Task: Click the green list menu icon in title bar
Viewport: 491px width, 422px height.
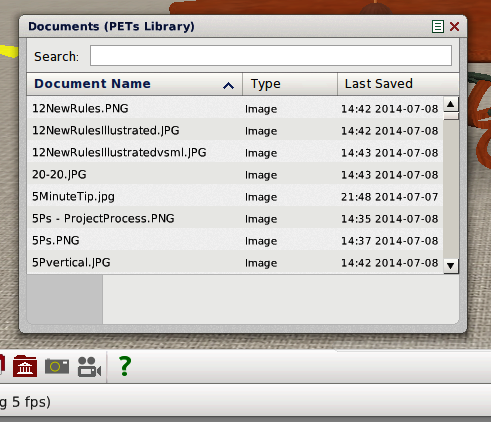Action: pyautogui.click(x=438, y=26)
